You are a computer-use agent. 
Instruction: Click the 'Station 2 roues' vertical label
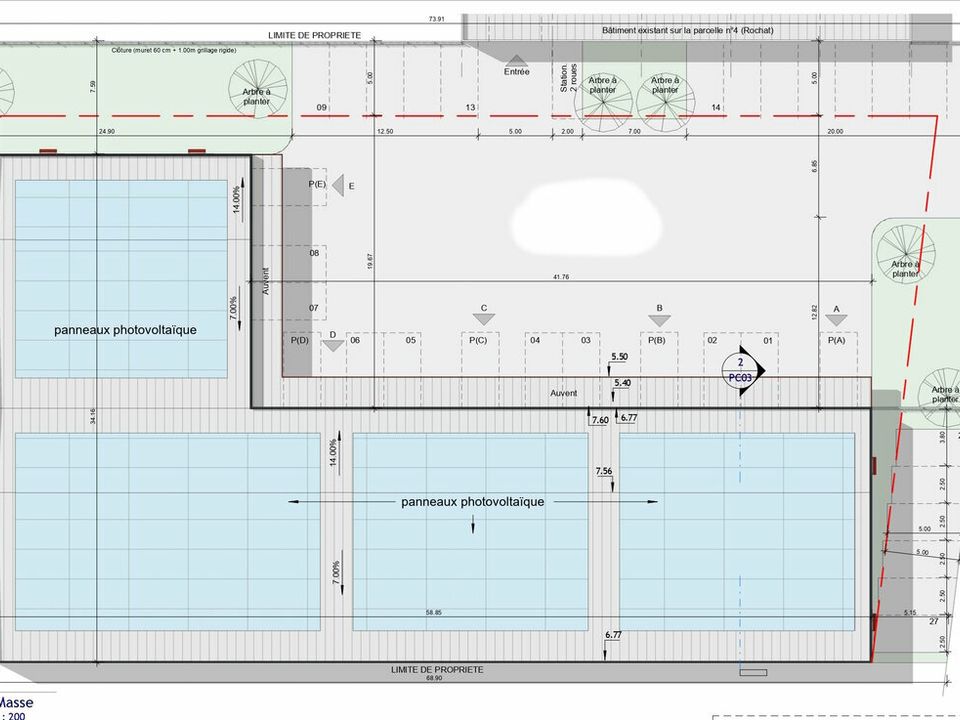[x=569, y=78]
